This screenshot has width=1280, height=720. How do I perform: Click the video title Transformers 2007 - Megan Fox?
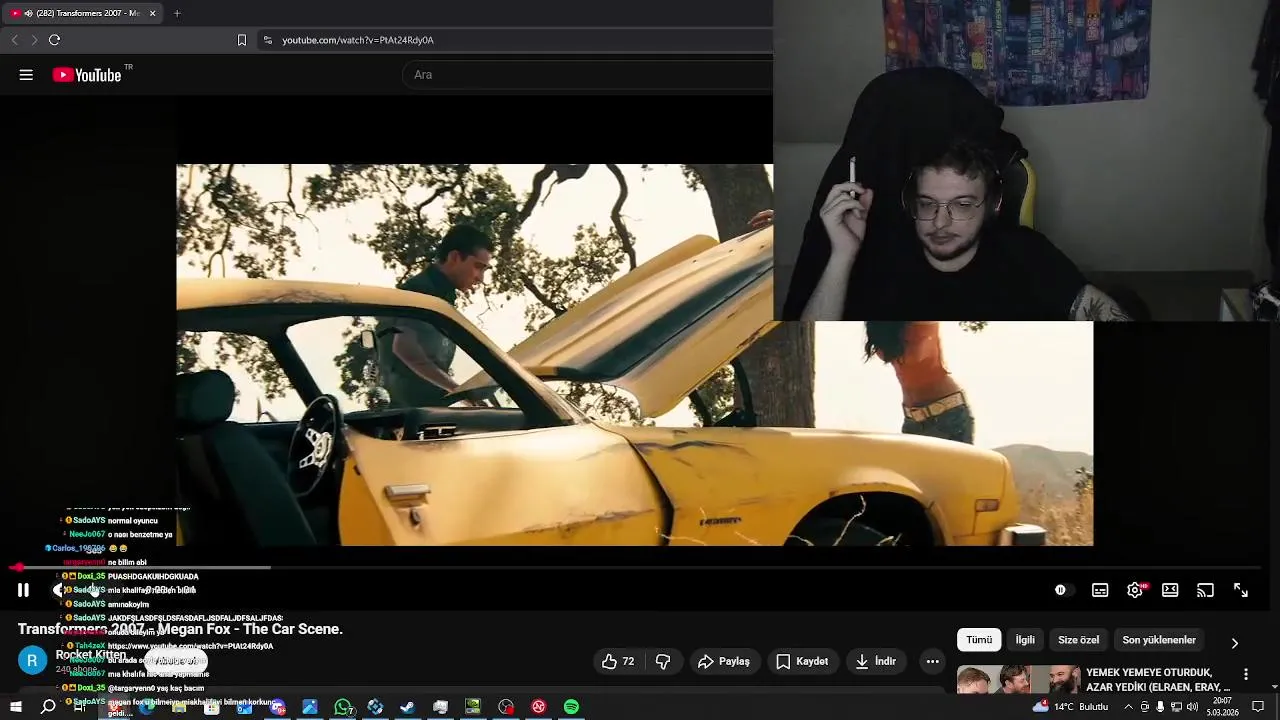(180, 629)
